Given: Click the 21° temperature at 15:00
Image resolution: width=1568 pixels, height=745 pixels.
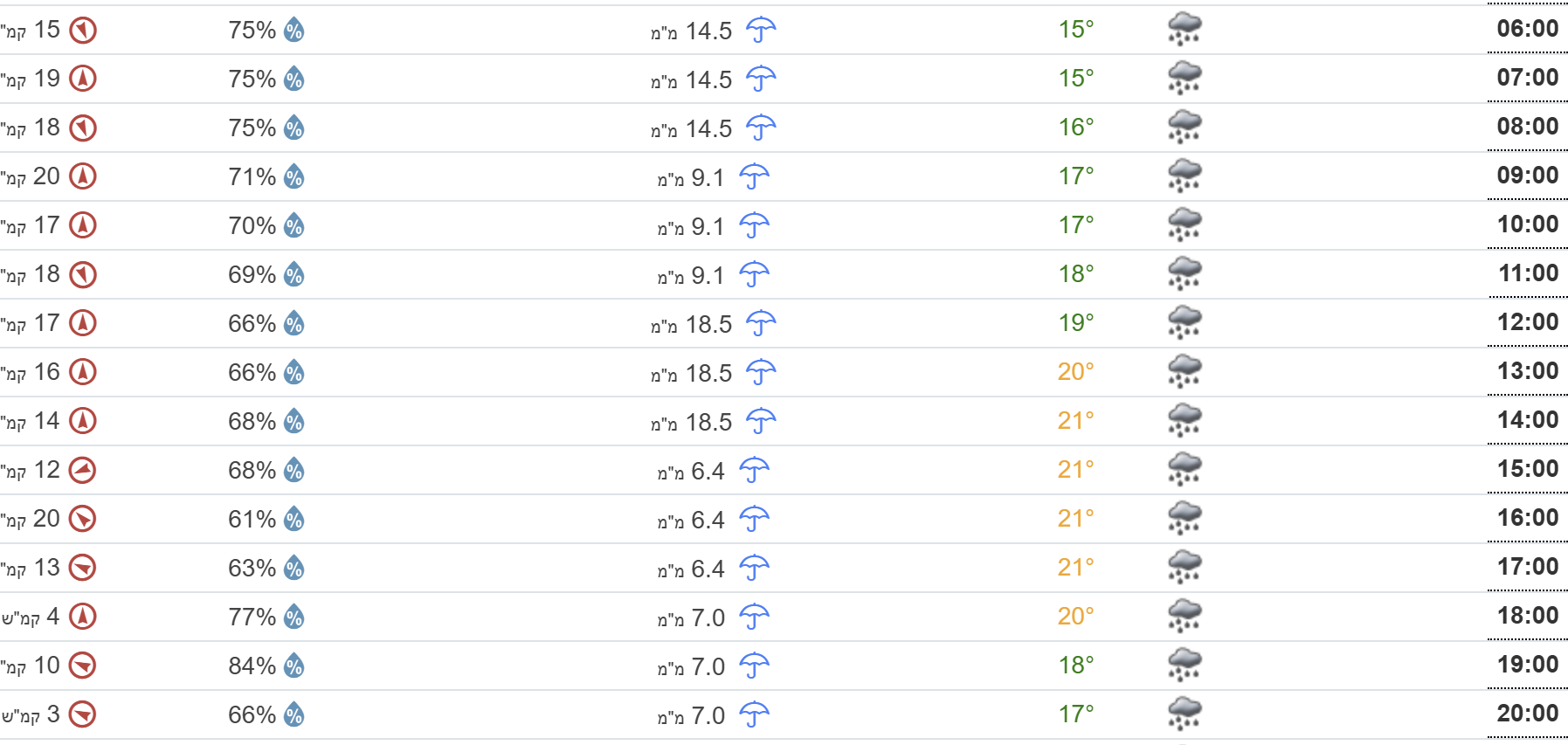Looking at the screenshot, I should coord(1075,470).
